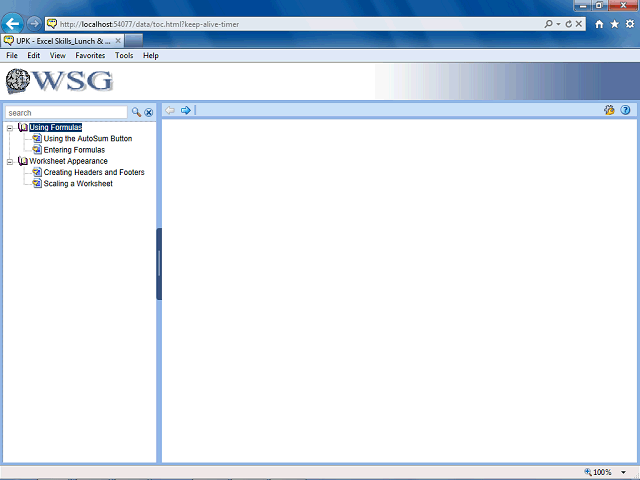This screenshot has height=480, width=640.
Task: Click the previous topic left arrow
Action: pyautogui.click(x=170, y=110)
